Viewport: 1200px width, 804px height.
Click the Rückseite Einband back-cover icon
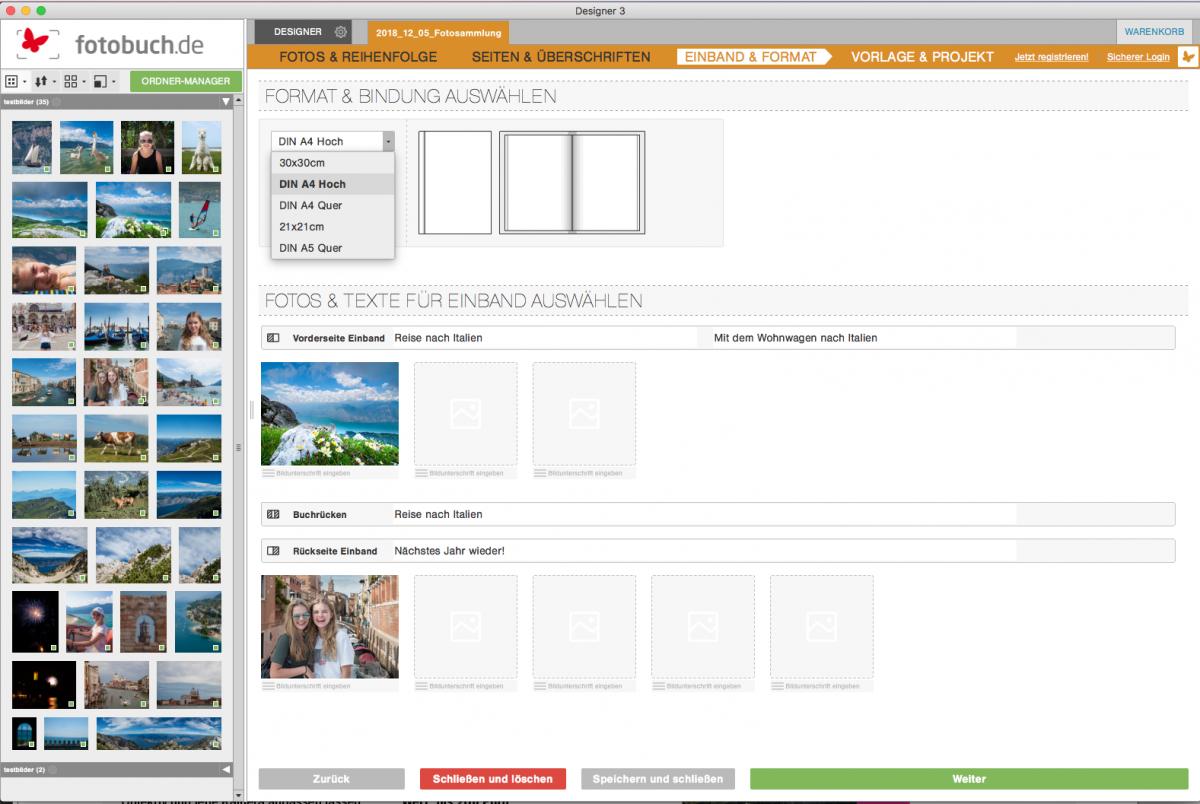[274, 551]
